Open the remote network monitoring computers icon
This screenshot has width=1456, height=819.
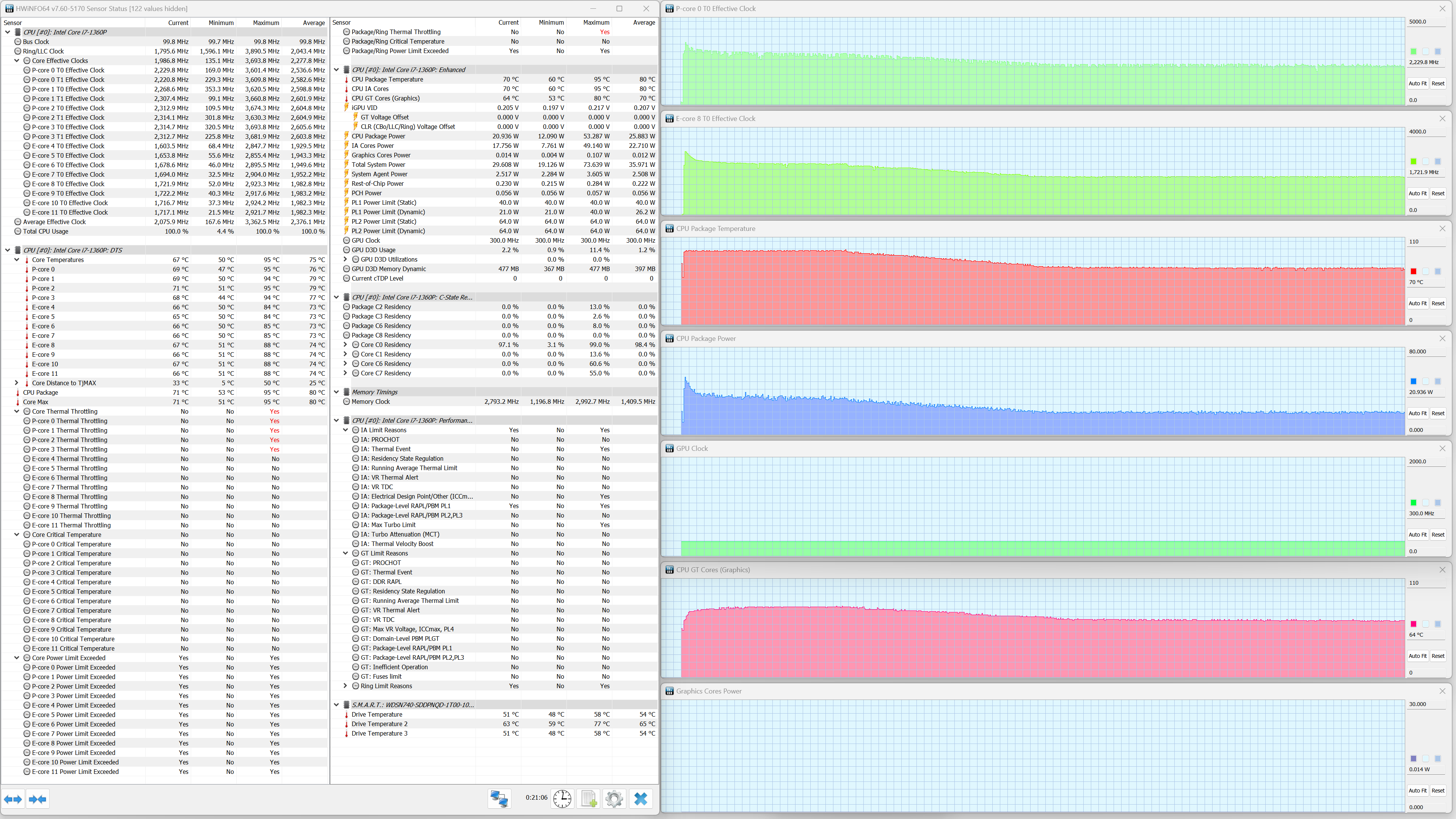pos(499,798)
